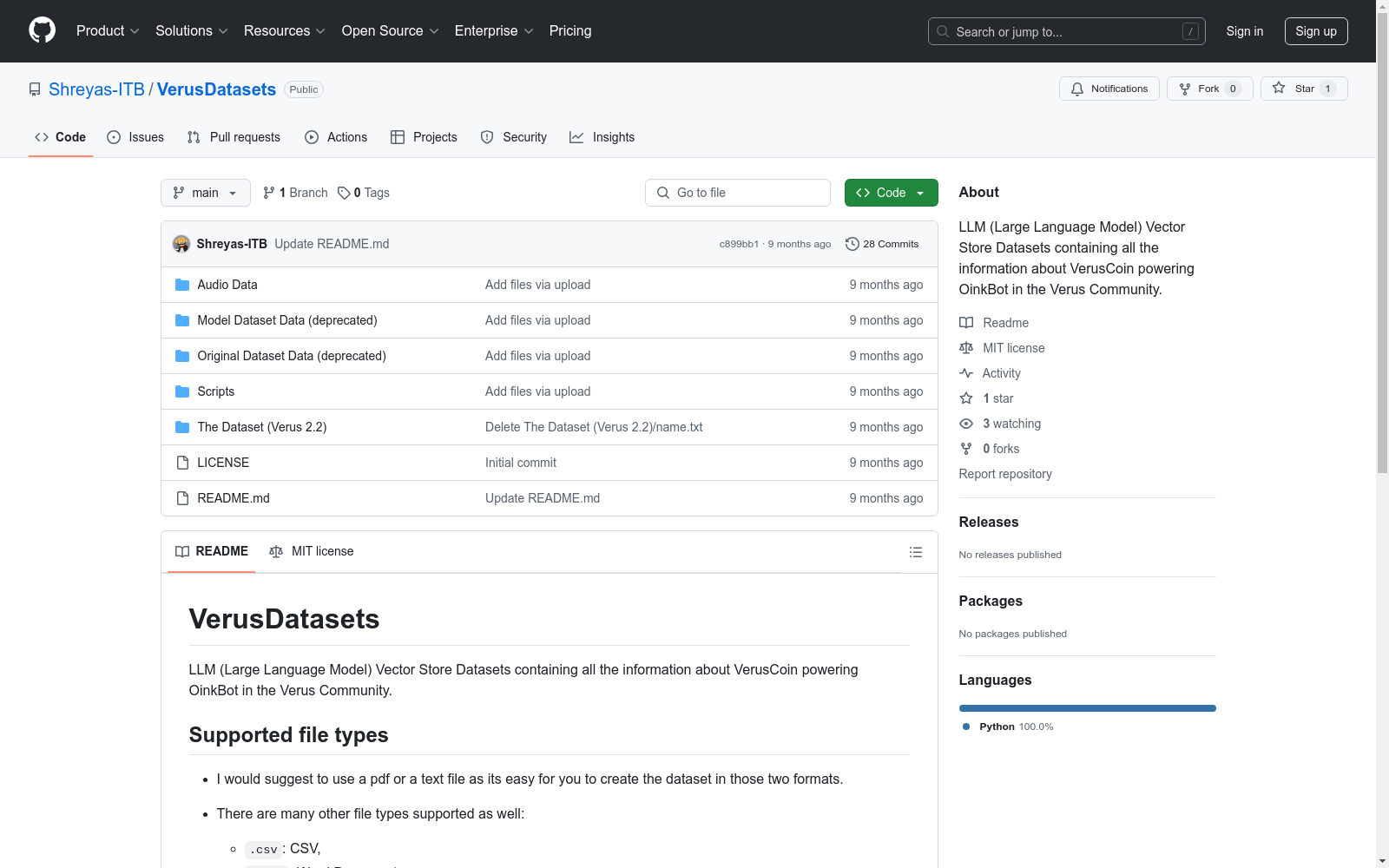The image size is (1389, 868).
Task: Expand the Product menu
Action: coord(108,31)
